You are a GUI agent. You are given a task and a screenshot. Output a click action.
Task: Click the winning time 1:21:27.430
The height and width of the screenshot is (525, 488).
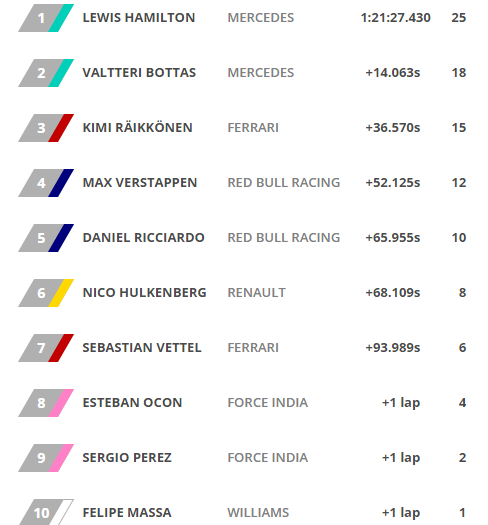[396, 18]
